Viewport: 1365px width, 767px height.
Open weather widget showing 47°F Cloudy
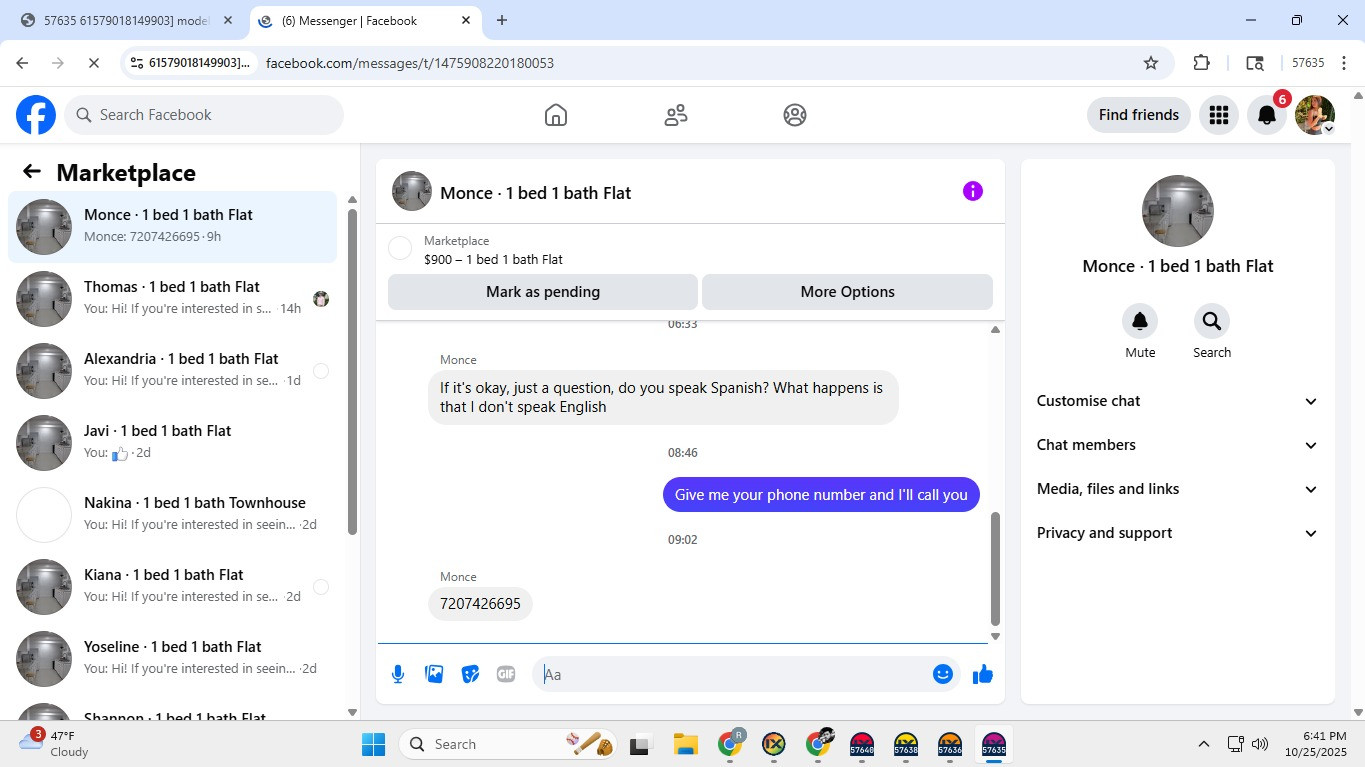tap(55, 744)
